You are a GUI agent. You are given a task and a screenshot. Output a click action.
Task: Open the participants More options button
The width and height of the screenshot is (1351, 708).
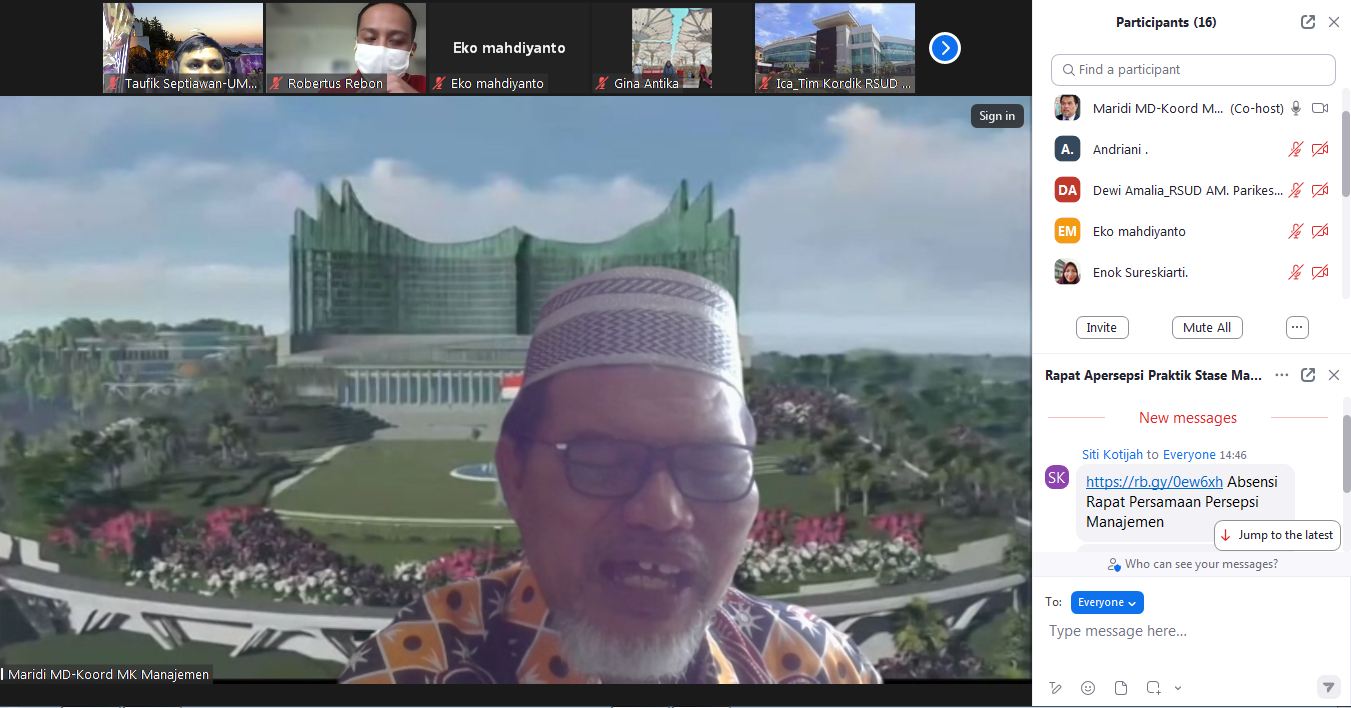[1297, 327]
